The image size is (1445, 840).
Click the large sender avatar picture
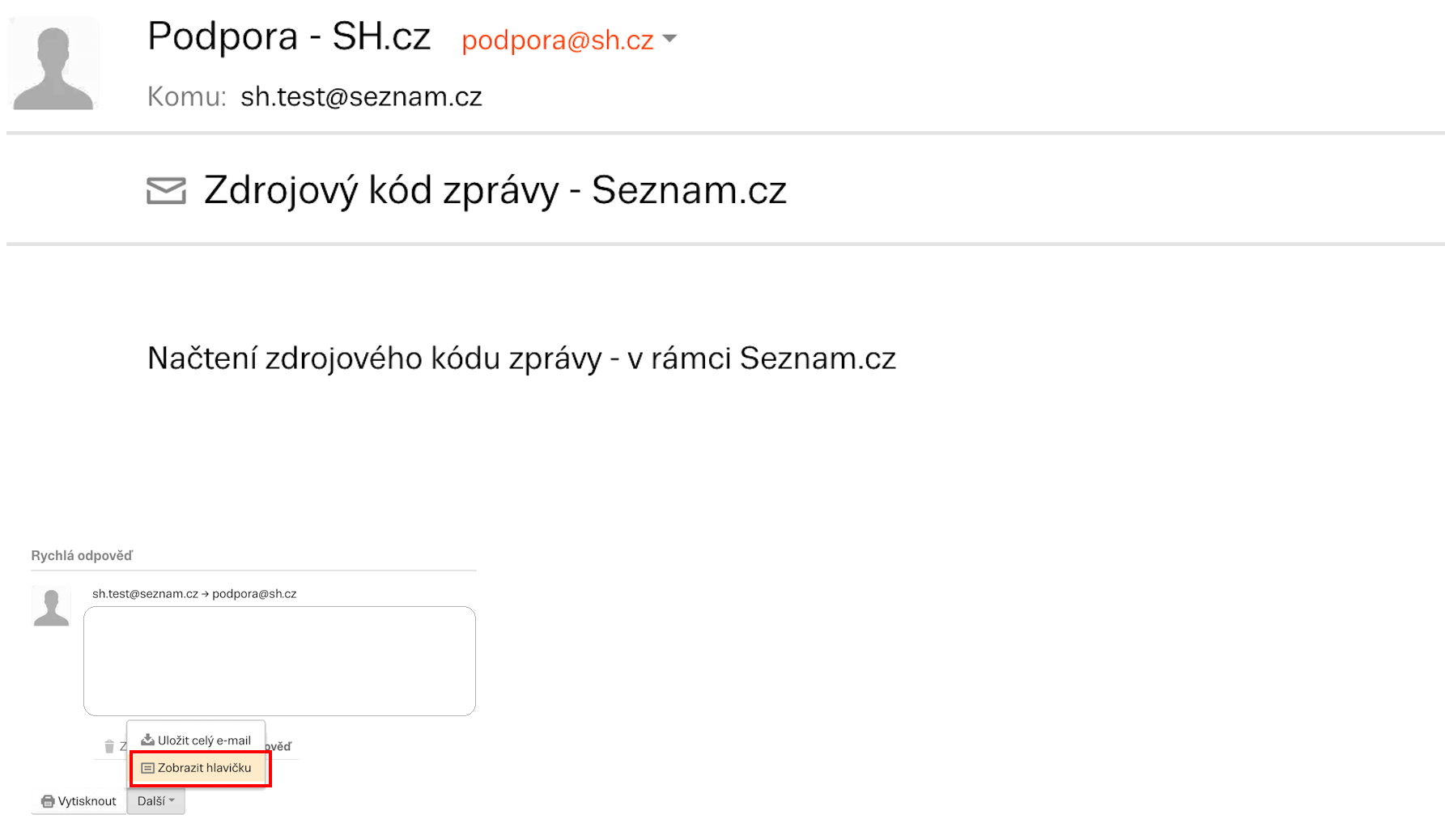click(x=53, y=64)
